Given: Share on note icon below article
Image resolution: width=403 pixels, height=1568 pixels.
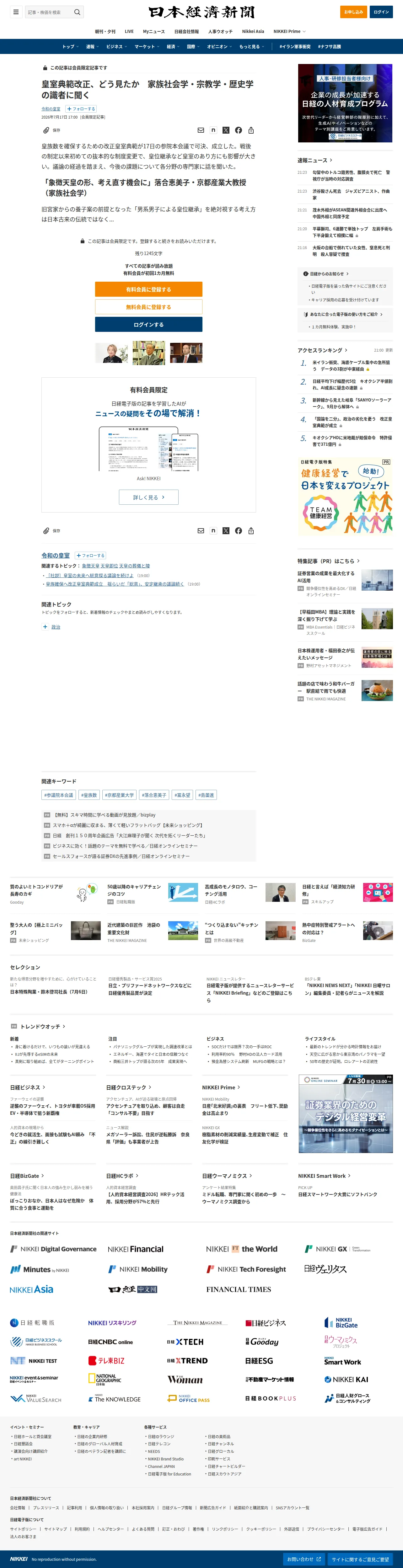Looking at the screenshot, I should [213, 531].
